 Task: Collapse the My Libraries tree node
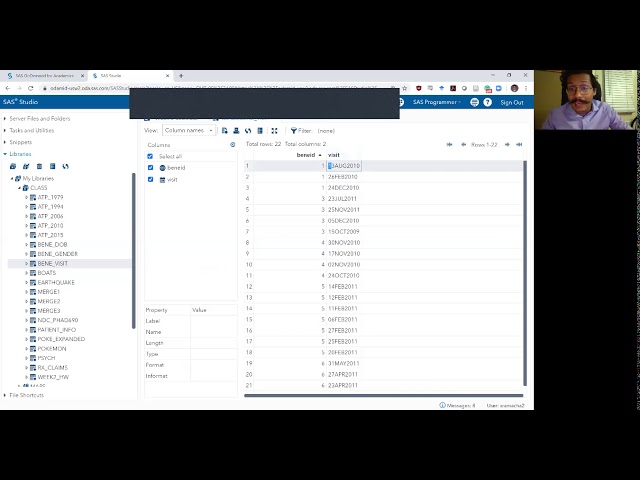12,178
